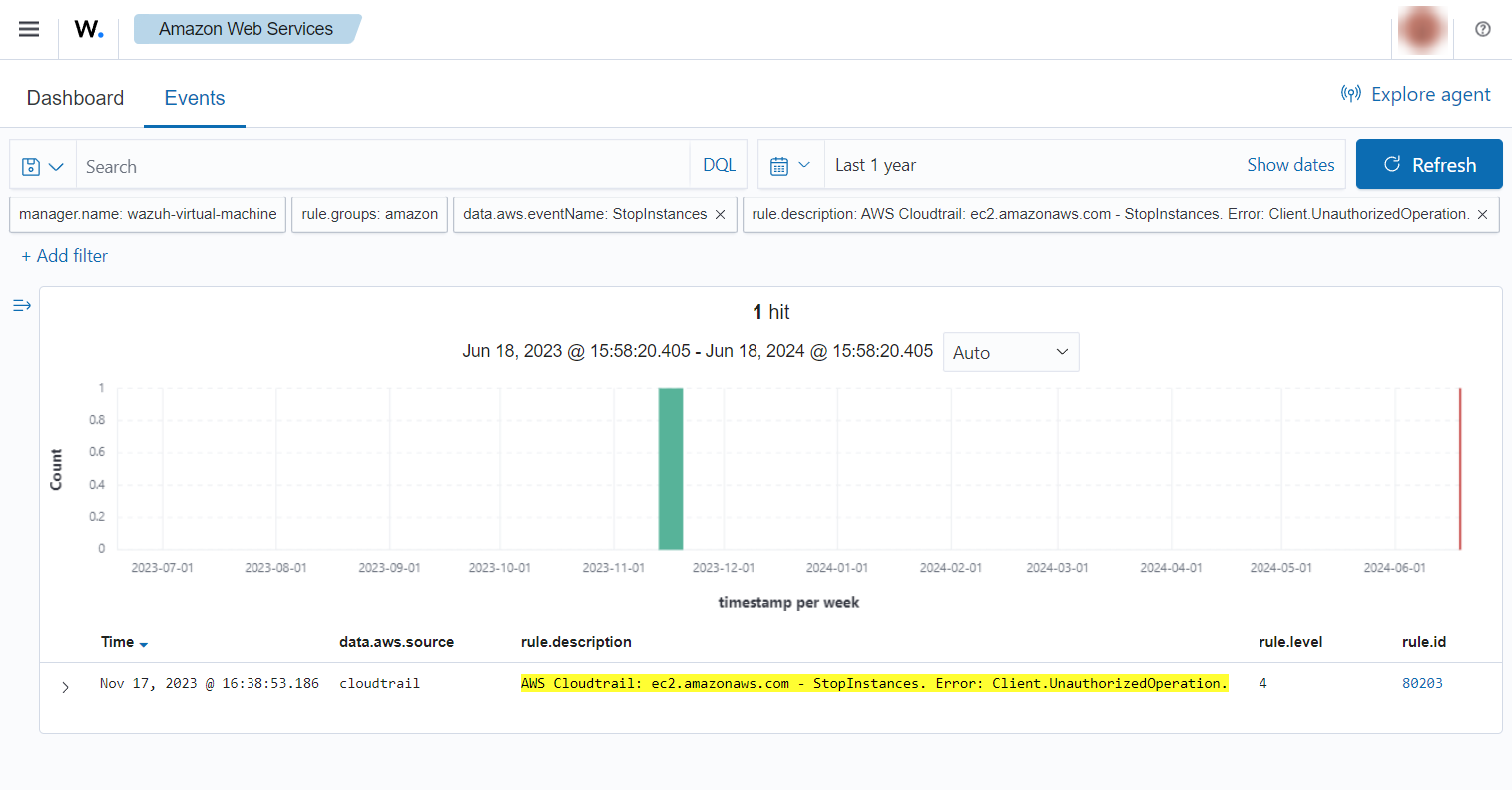Open saved queries disk icon menu
This screenshot has width=1512, height=790.
(x=42, y=166)
